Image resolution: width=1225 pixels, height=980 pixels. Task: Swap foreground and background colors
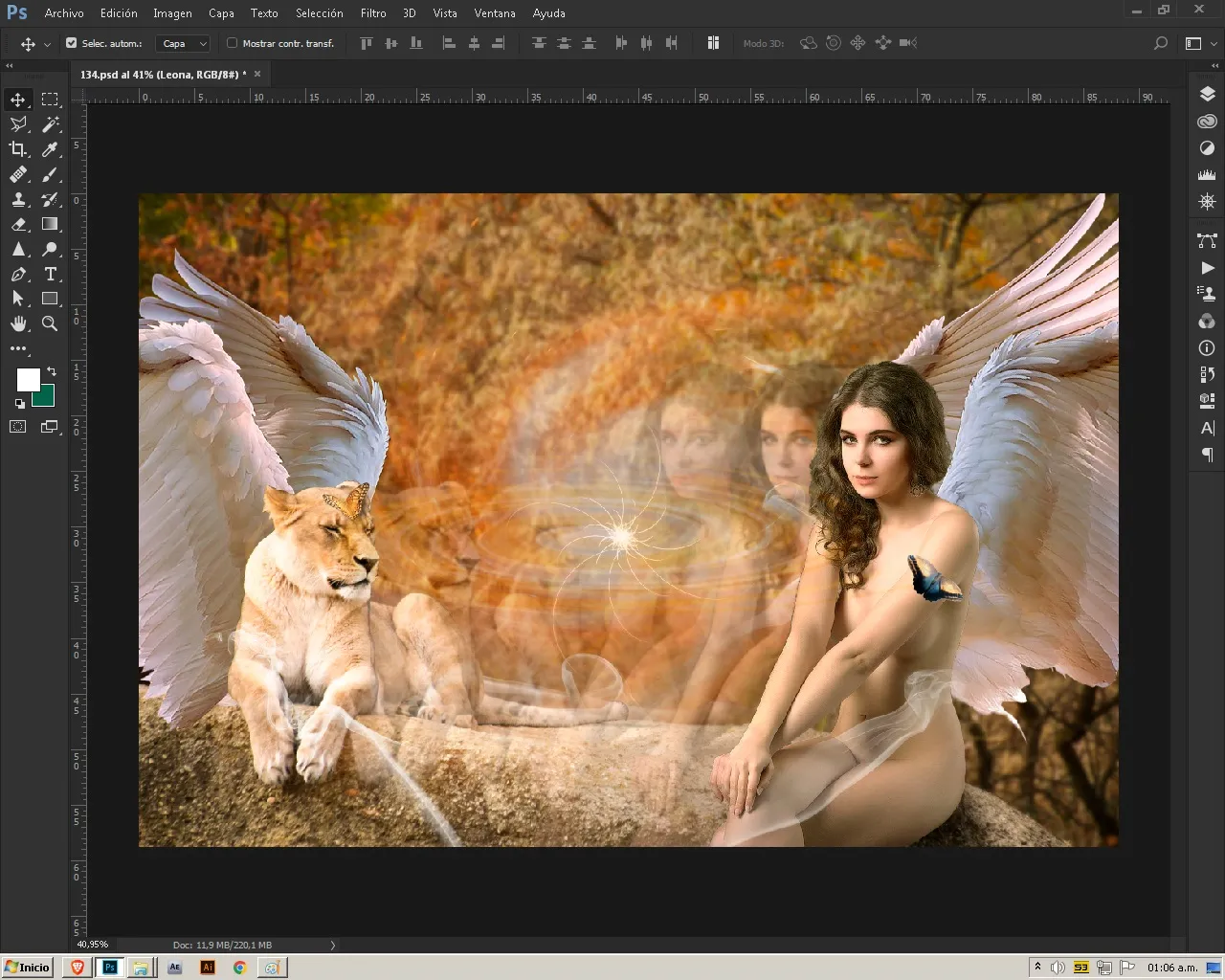(x=52, y=371)
